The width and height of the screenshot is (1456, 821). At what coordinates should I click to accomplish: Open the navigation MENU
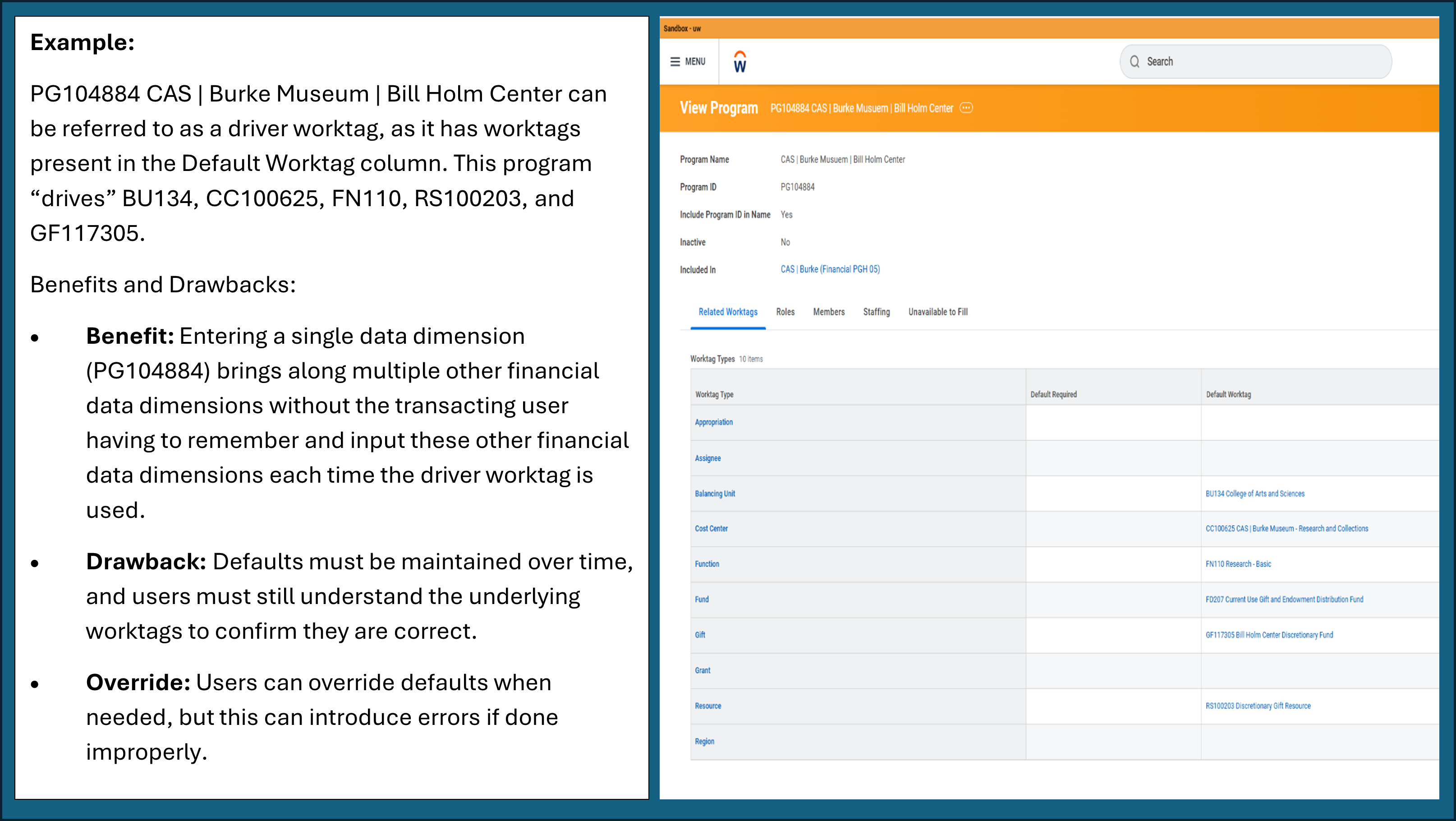click(687, 62)
